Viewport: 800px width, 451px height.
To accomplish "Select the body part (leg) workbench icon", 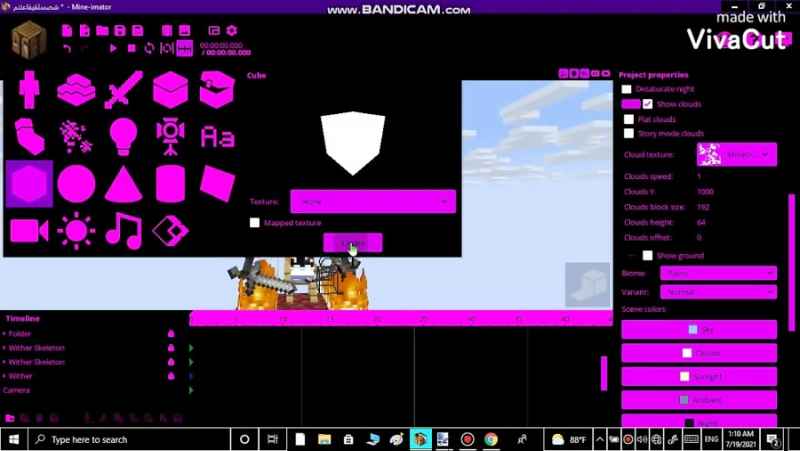I will pyautogui.click(x=29, y=137).
